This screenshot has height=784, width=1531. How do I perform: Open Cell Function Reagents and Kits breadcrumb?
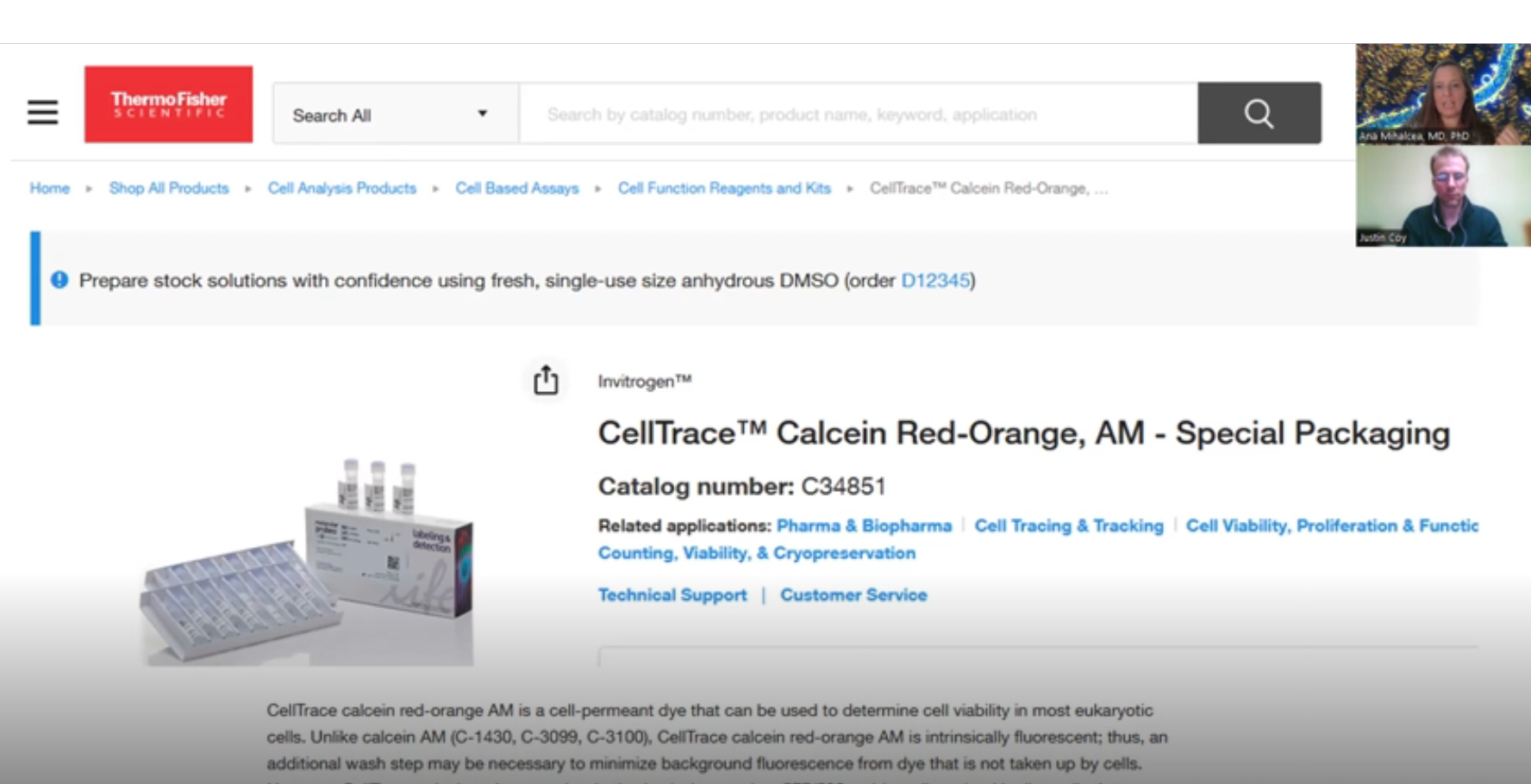pyautogui.click(x=724, y=188)
